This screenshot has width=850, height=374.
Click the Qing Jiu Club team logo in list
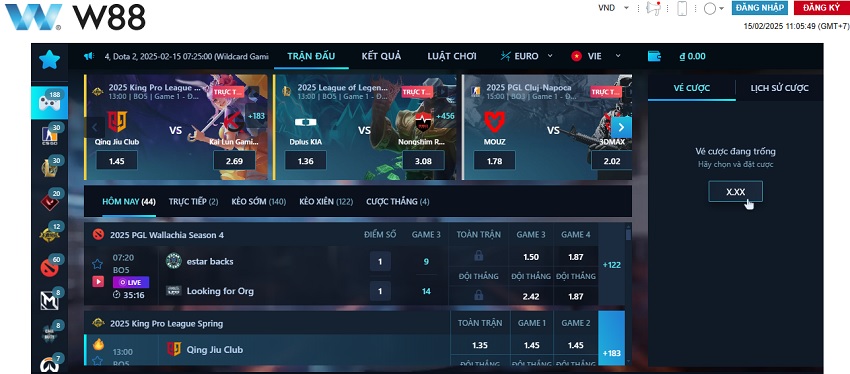173,350
